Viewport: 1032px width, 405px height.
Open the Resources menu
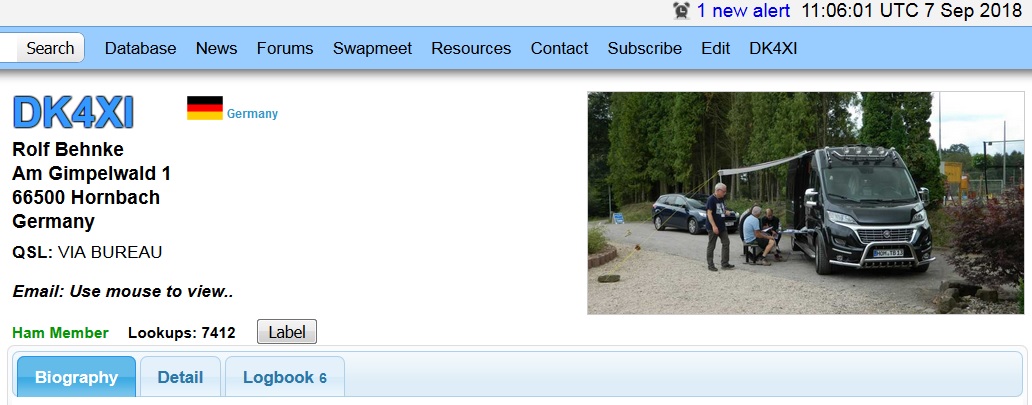click(471, 49)
